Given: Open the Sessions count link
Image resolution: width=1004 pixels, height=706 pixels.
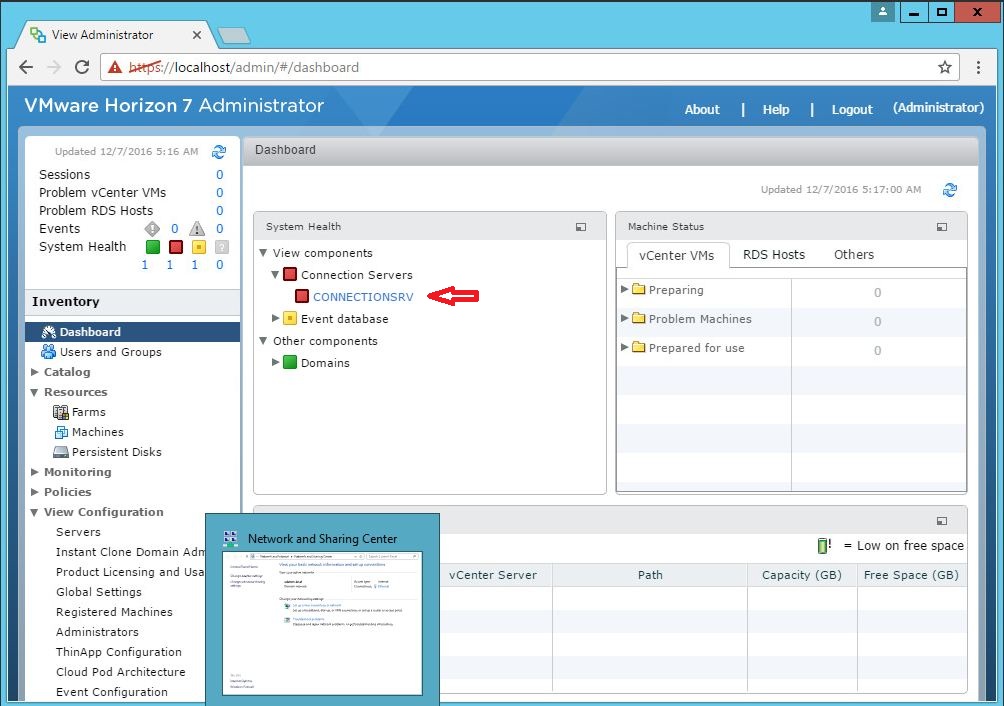Looking at the screenshot, I should coord(220,175).
